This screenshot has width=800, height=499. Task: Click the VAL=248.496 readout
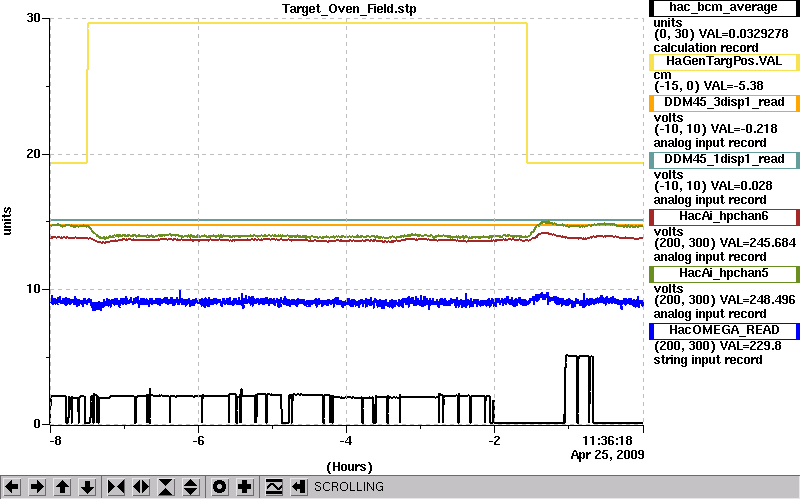click(758, 300)
